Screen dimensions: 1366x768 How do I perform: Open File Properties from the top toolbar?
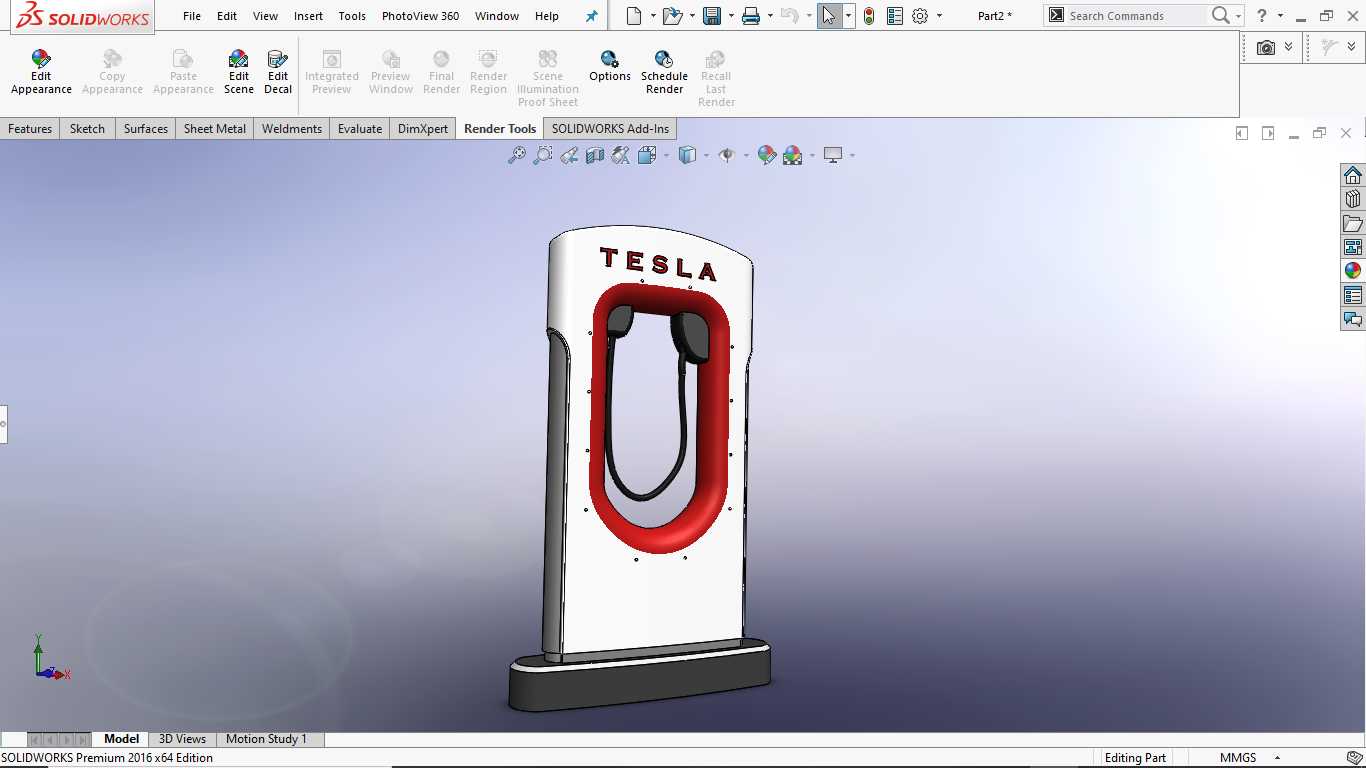(x=895, y=16)
